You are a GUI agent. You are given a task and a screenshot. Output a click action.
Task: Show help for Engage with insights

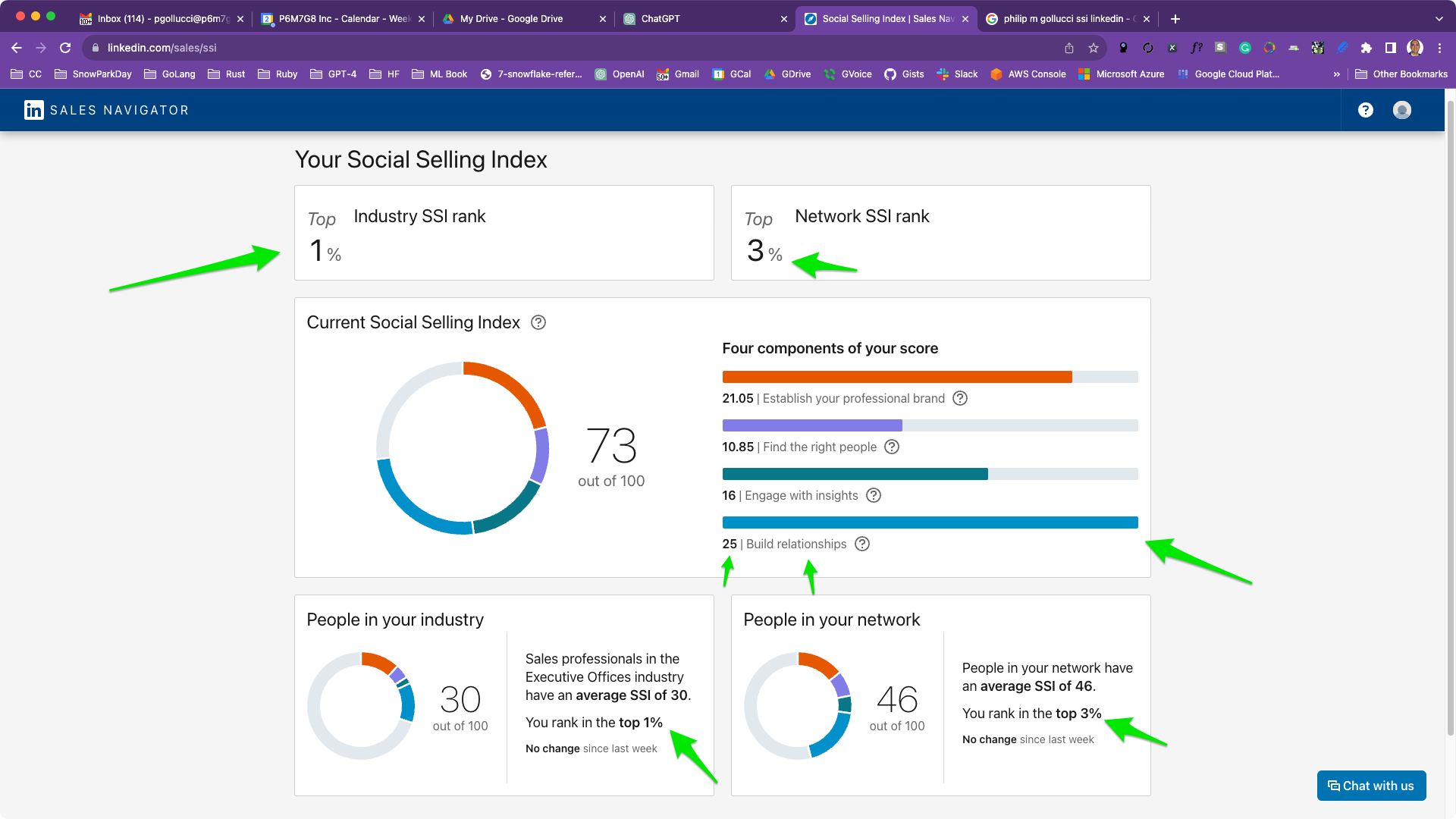(x=874, y=495)
